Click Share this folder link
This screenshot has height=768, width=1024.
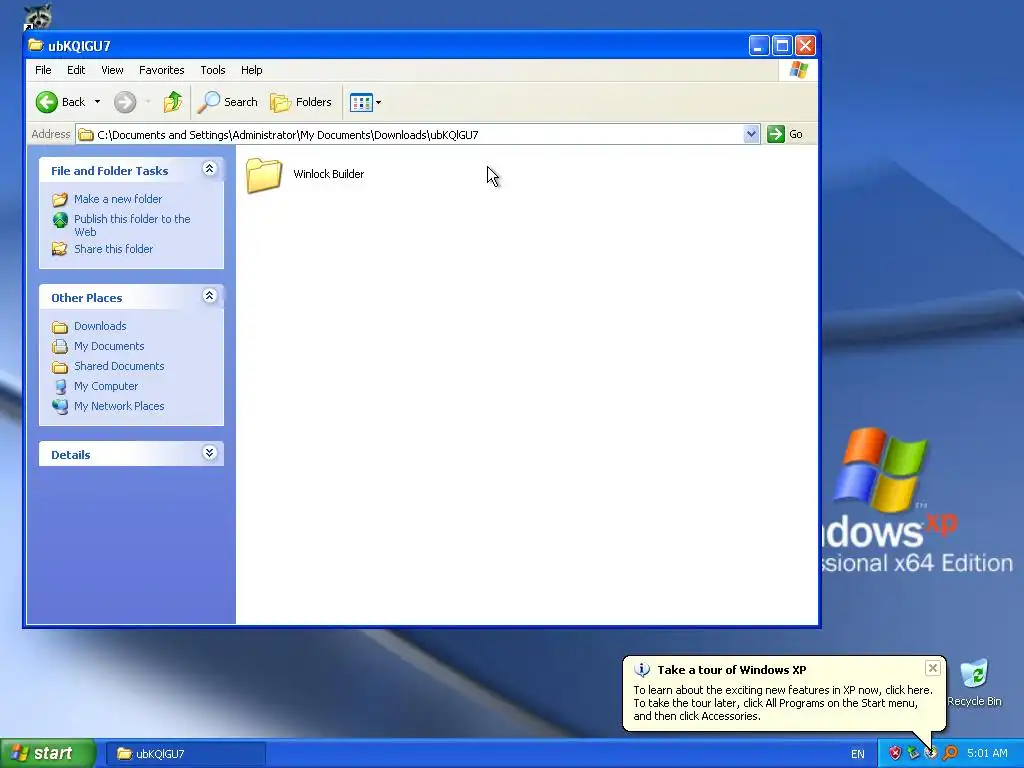(x=114, y=249)
